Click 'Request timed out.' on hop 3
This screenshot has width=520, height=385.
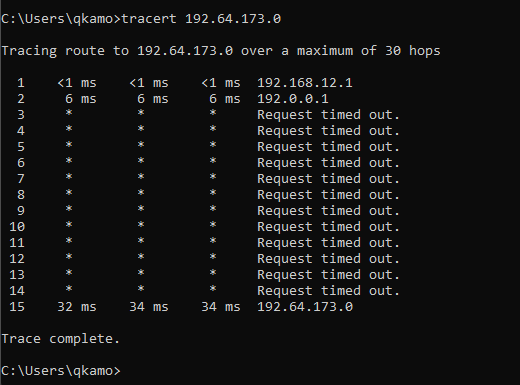328,115
